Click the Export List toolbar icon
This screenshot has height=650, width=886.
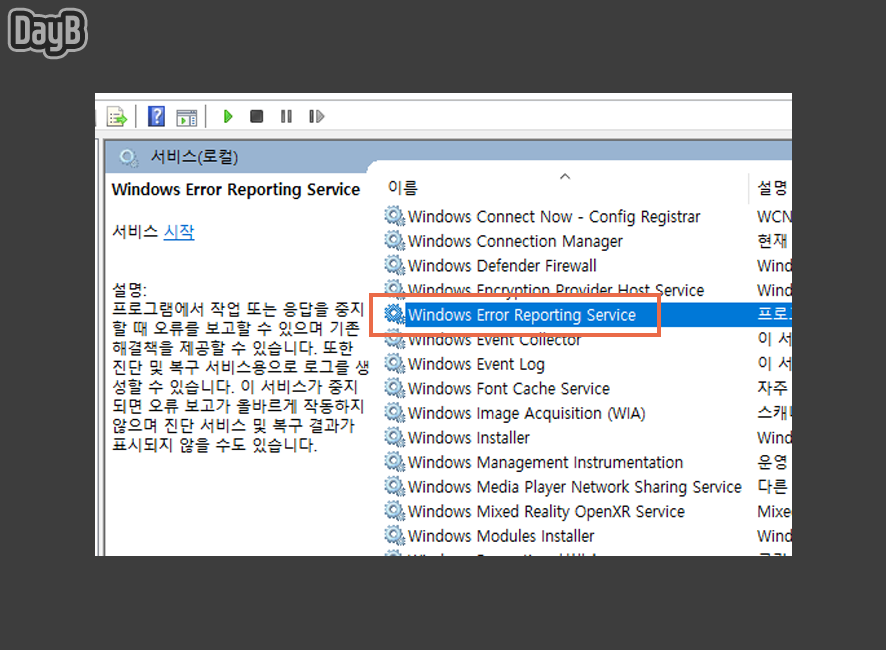click(x=116, y=116)
